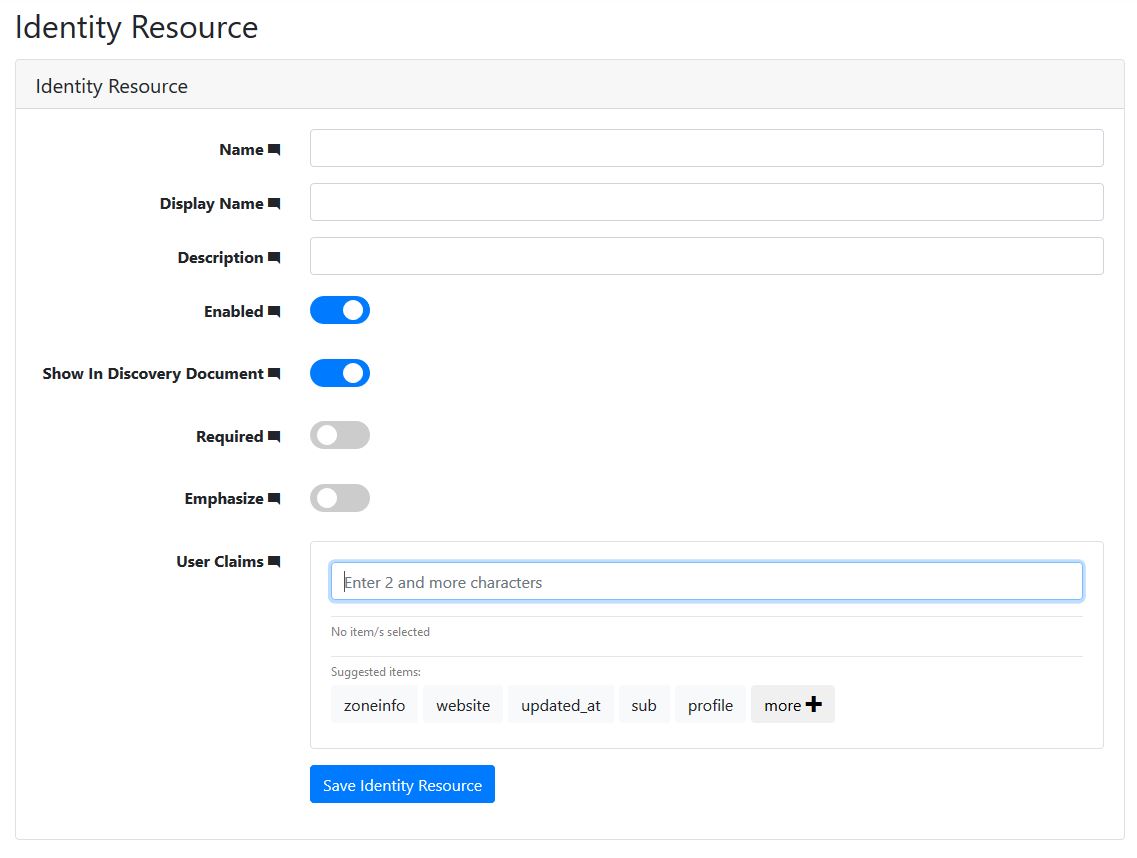The width and height of the screenshot is (1137, 858).
Task: Turn on the Emphasize switch
Action: (x=339, y=498)
